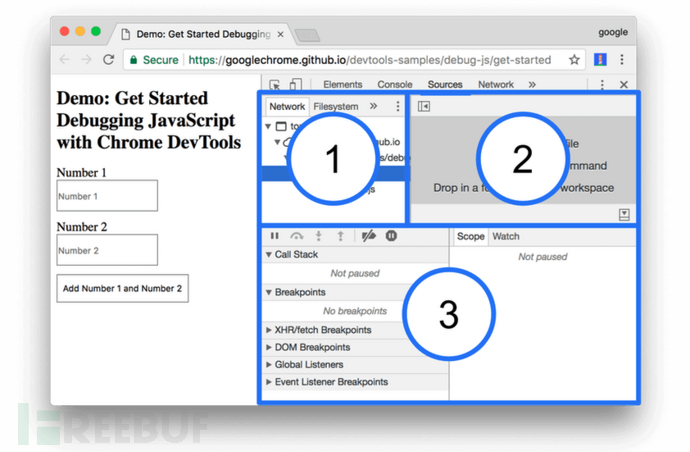Select the navigator Network tab
The height and width of the screenshot is (452, 690).
pyautogui.click(x=287, y=107)
